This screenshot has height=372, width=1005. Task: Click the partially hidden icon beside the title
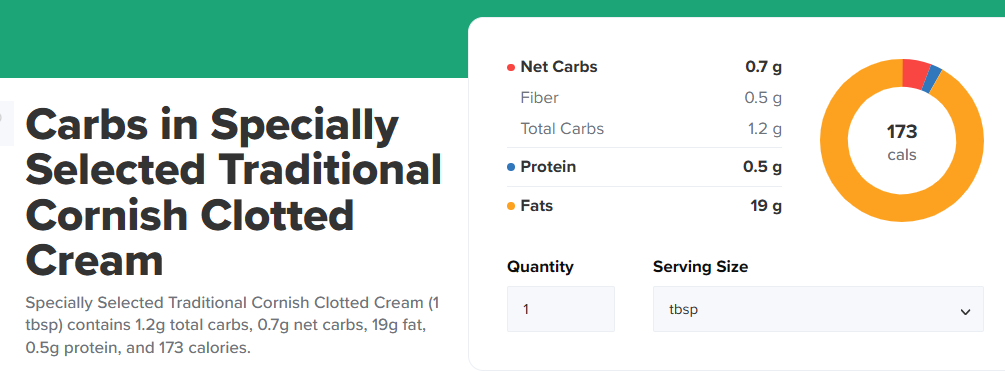pos(6,123)
